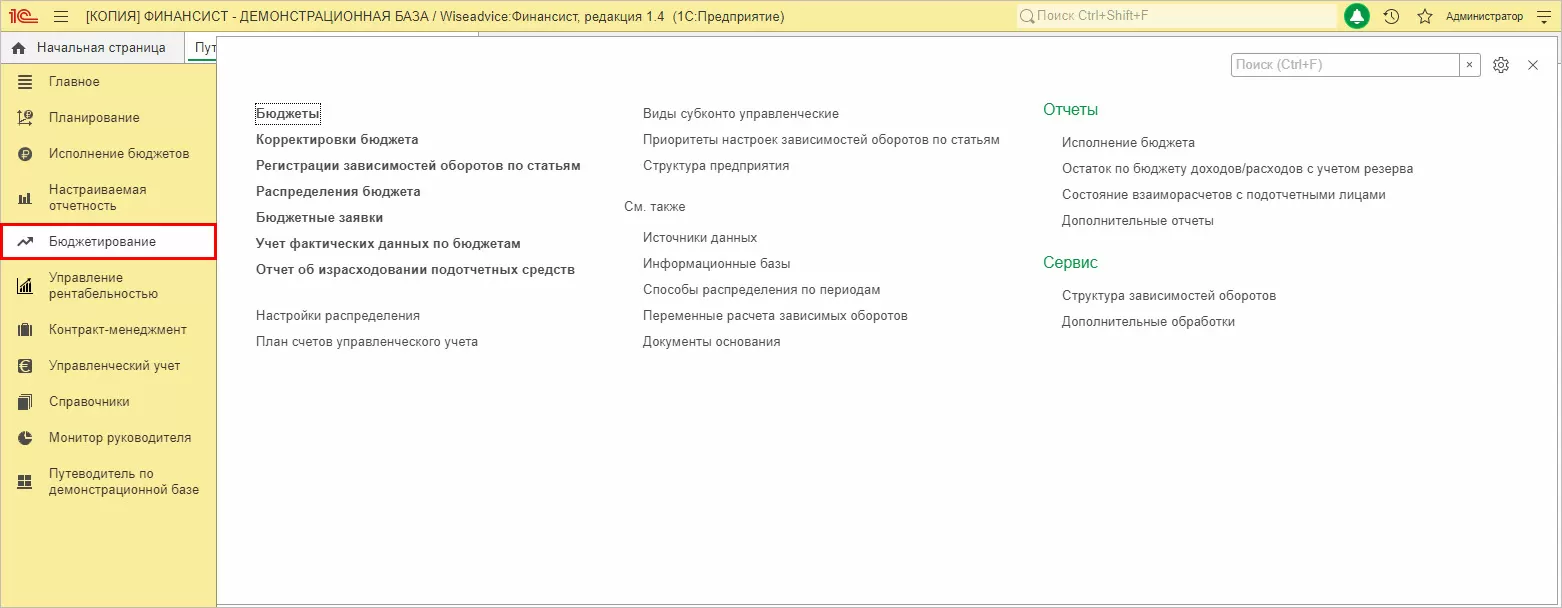Image resolution: width=1562 pixels, height=608 pixels.
Task: Open Распределения бюджета
Action: tap(338, 191)
